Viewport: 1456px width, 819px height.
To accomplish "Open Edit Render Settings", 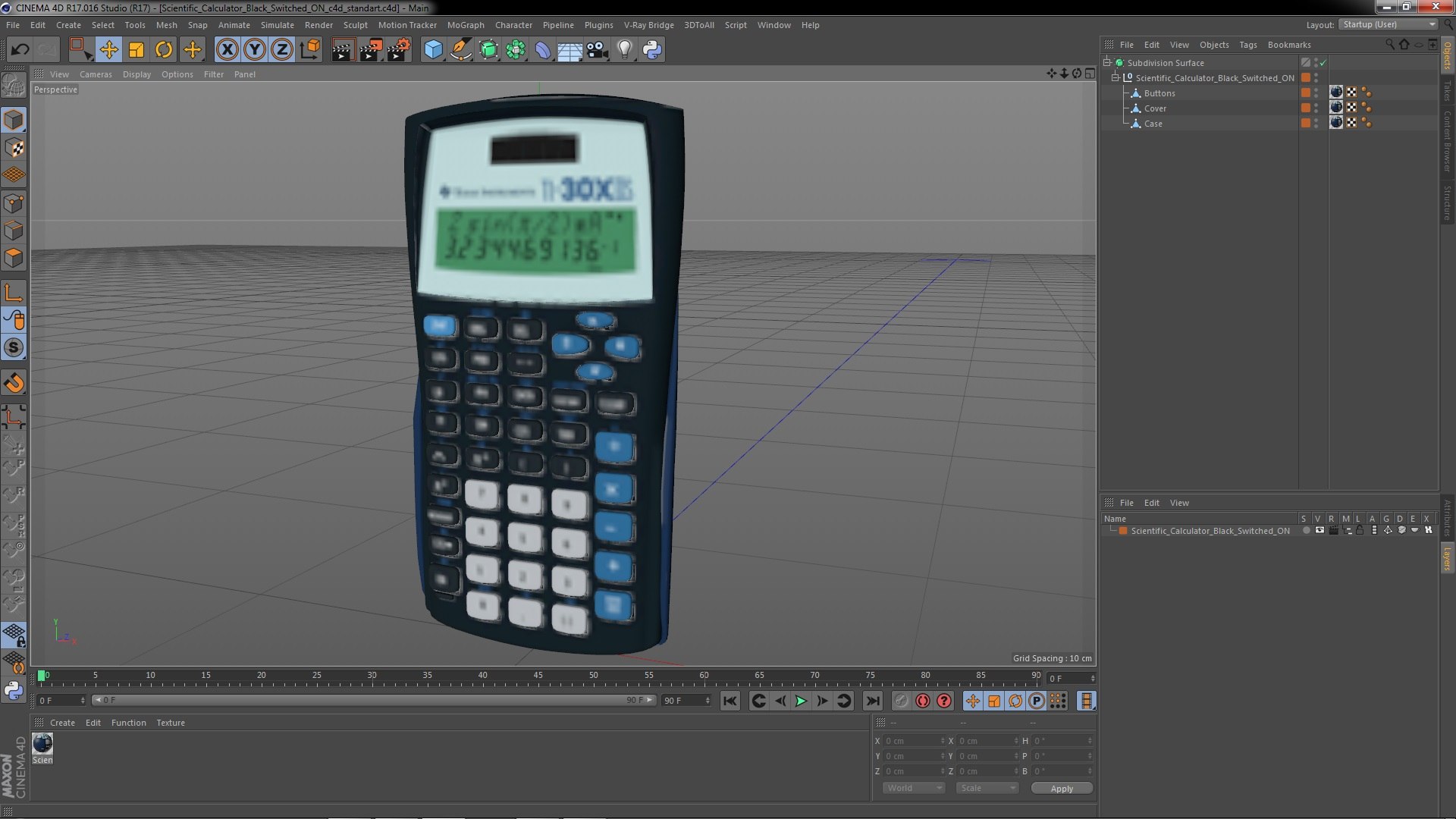I will click(399, 50).
